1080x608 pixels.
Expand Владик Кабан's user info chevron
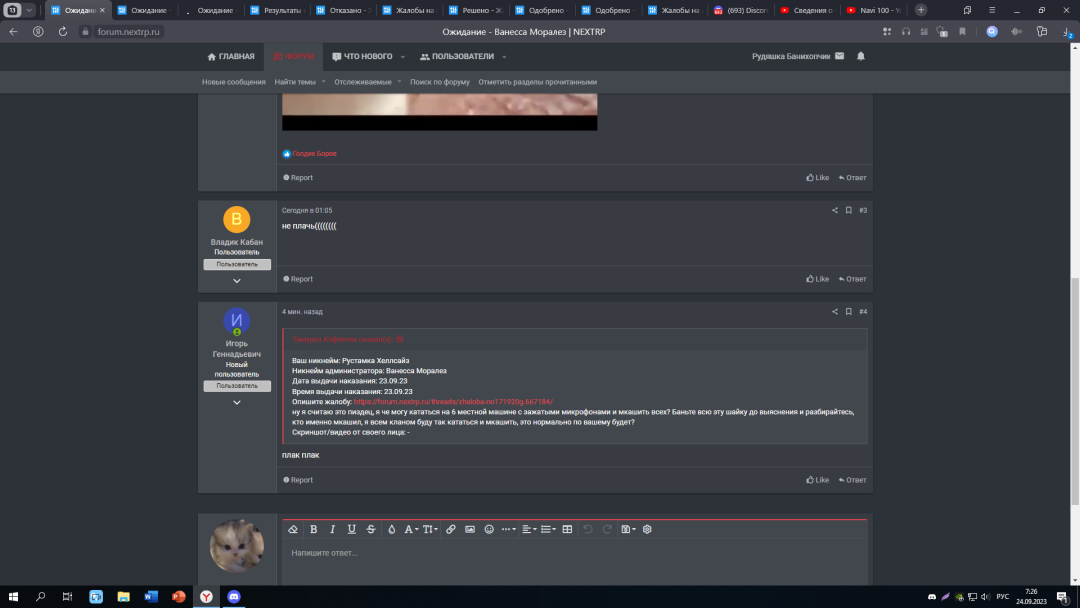[x=237, y=281]
